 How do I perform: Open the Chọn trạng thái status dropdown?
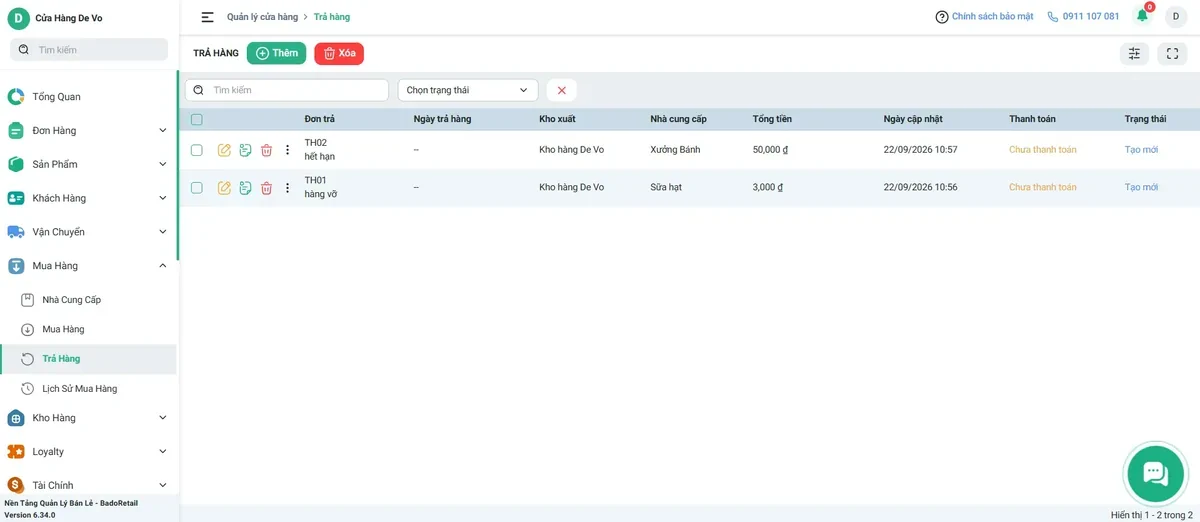[468, 90]
